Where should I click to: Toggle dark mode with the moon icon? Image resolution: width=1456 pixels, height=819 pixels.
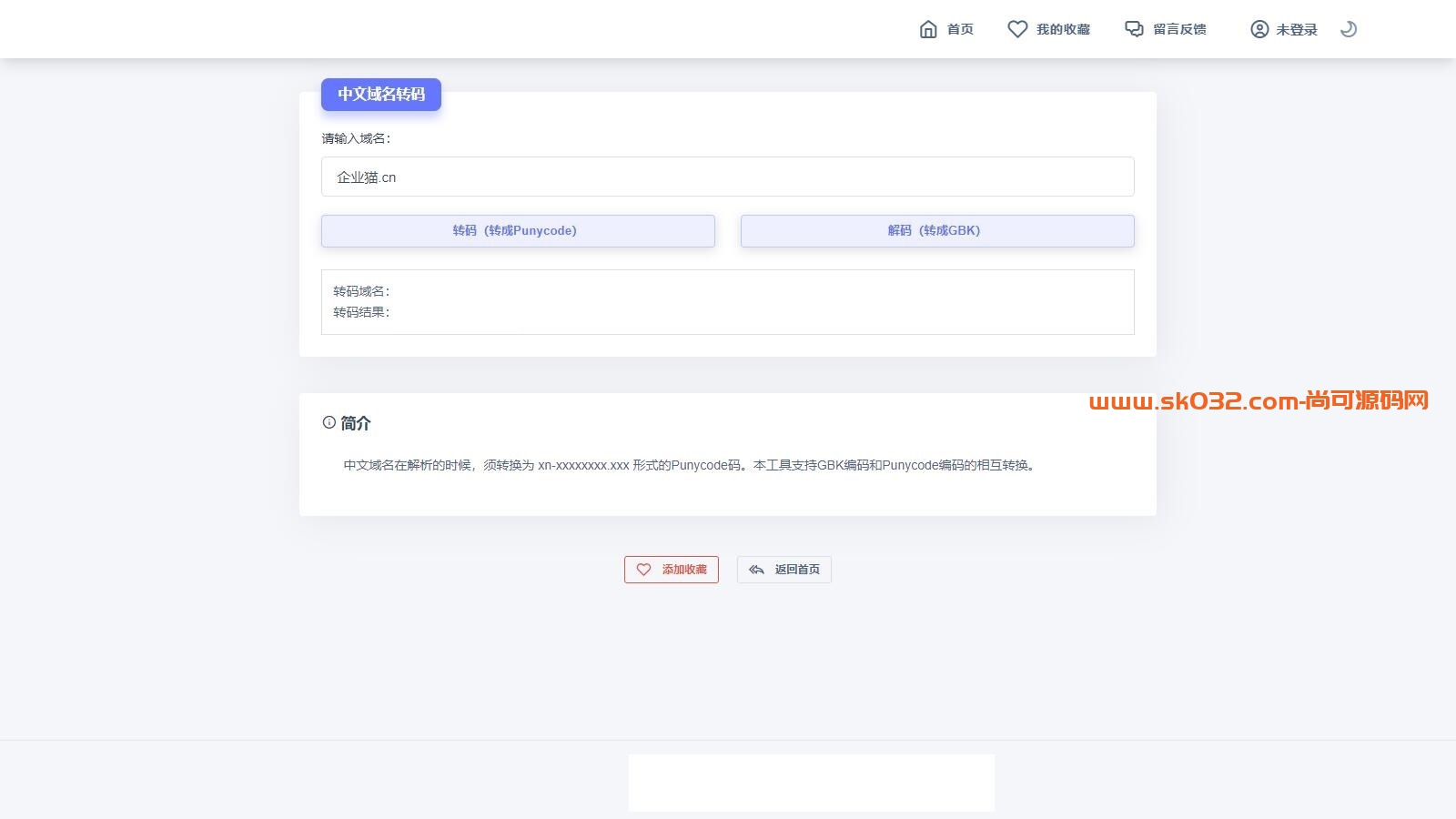tap(1349, 29)
